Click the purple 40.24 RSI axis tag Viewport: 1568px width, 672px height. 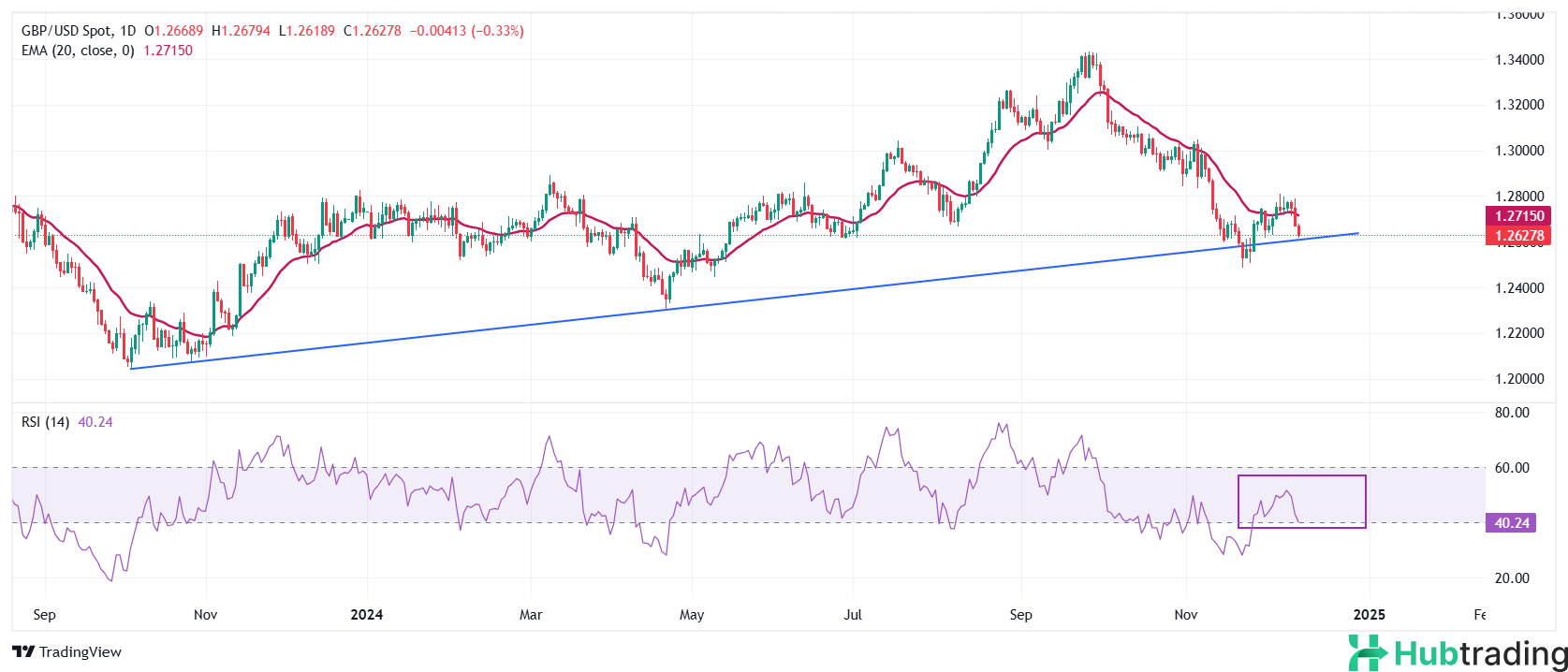[1511, 523]
